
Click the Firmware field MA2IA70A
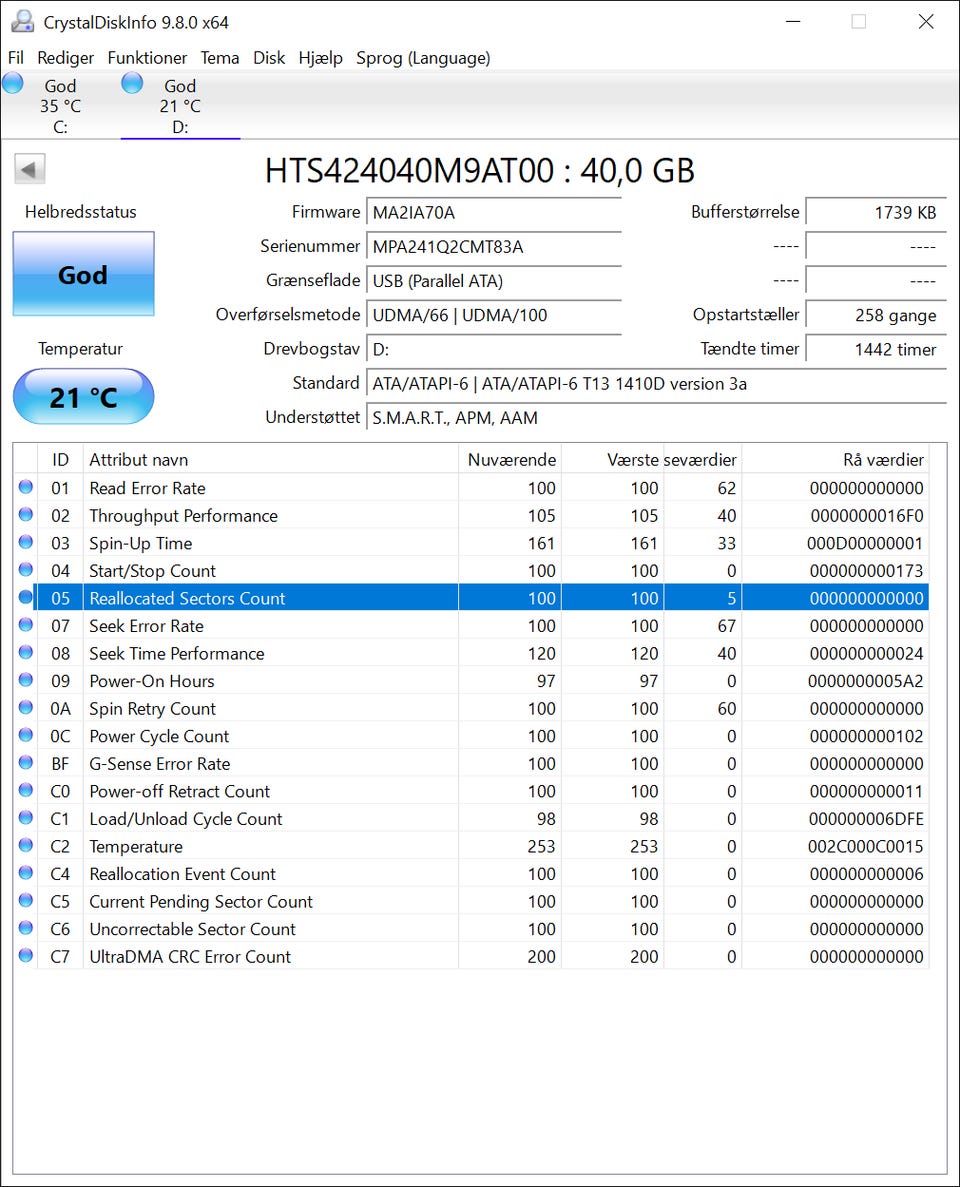point(494,213)
